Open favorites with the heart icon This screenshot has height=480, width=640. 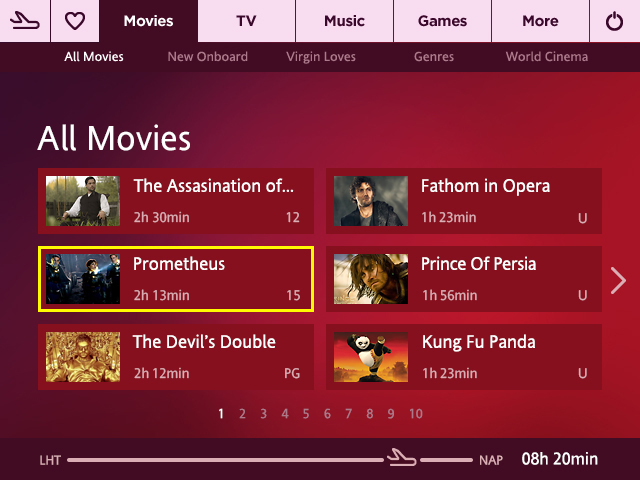(75, 21)
